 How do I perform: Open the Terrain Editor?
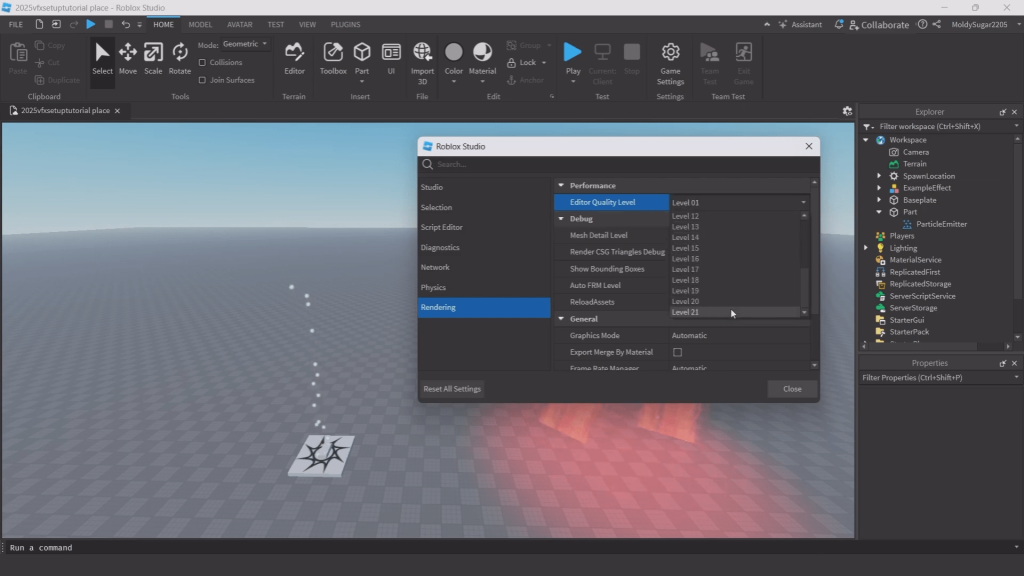click(x=295, y=59)
